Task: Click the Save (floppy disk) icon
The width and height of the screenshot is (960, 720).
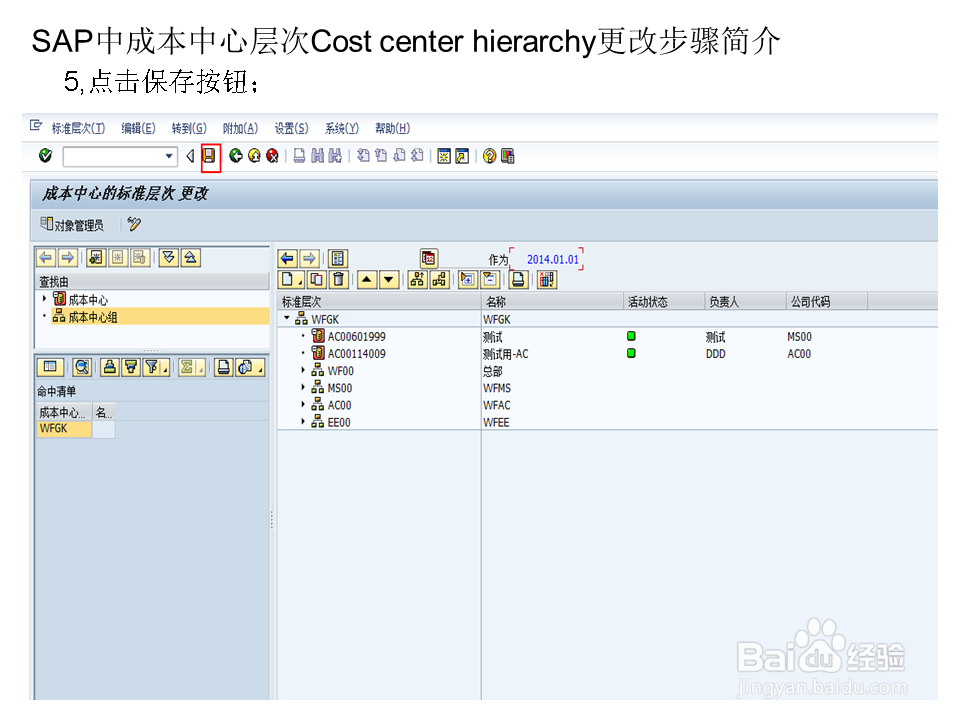Action: [x=209, y=156]
